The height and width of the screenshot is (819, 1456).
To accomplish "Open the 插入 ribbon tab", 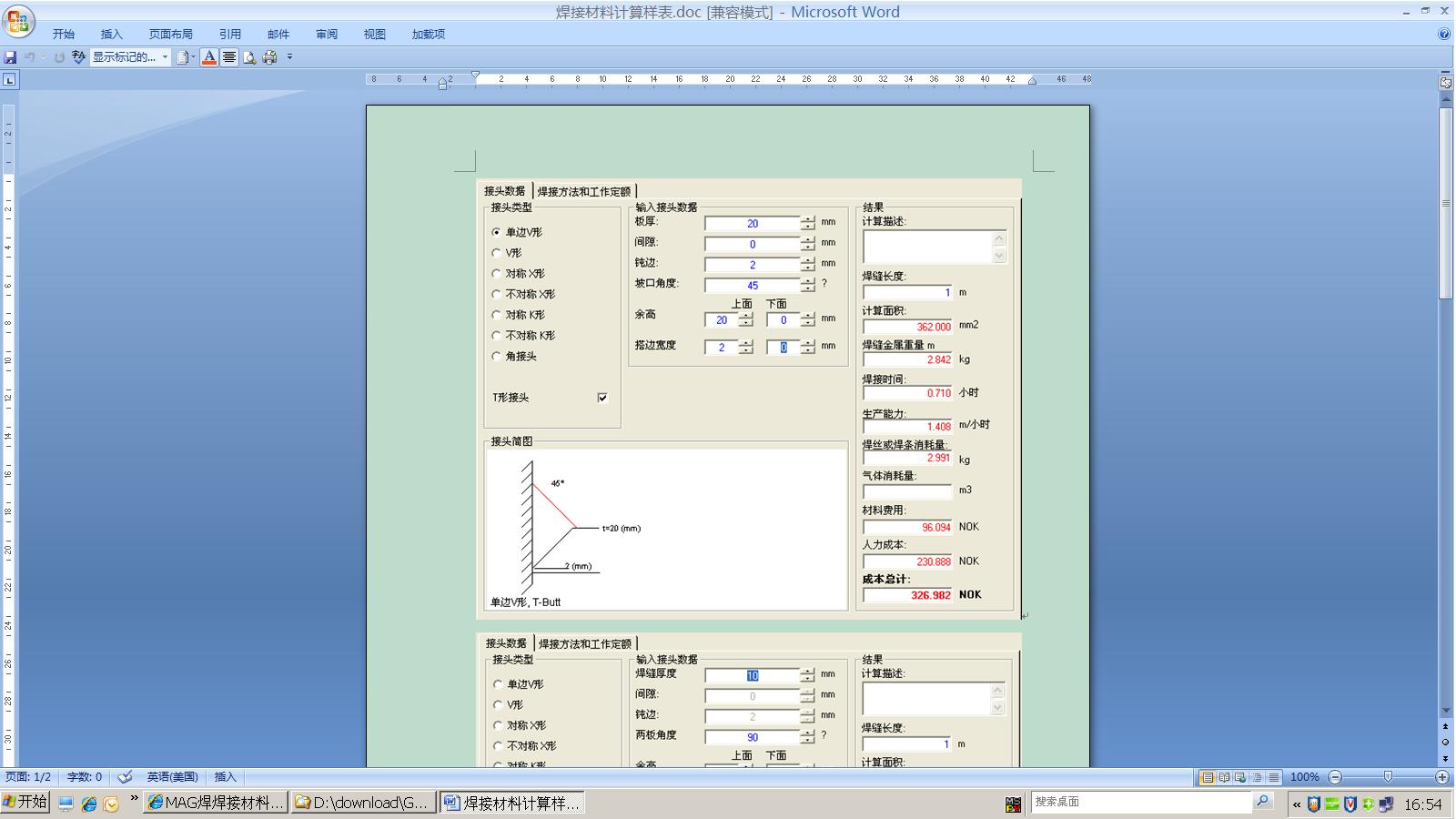I will [x=112, y=35].
